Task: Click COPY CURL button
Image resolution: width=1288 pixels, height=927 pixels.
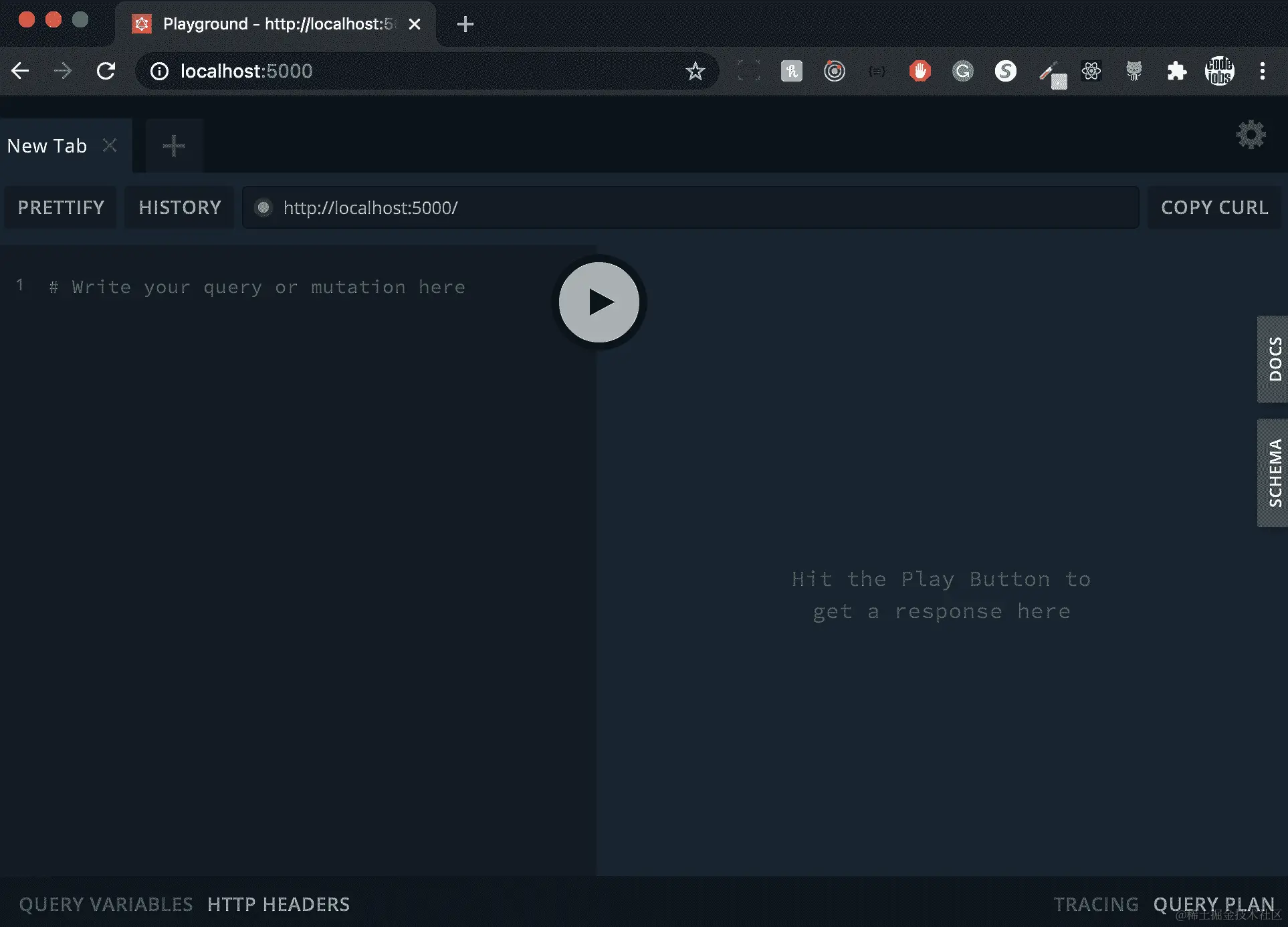Action: 1214,207
